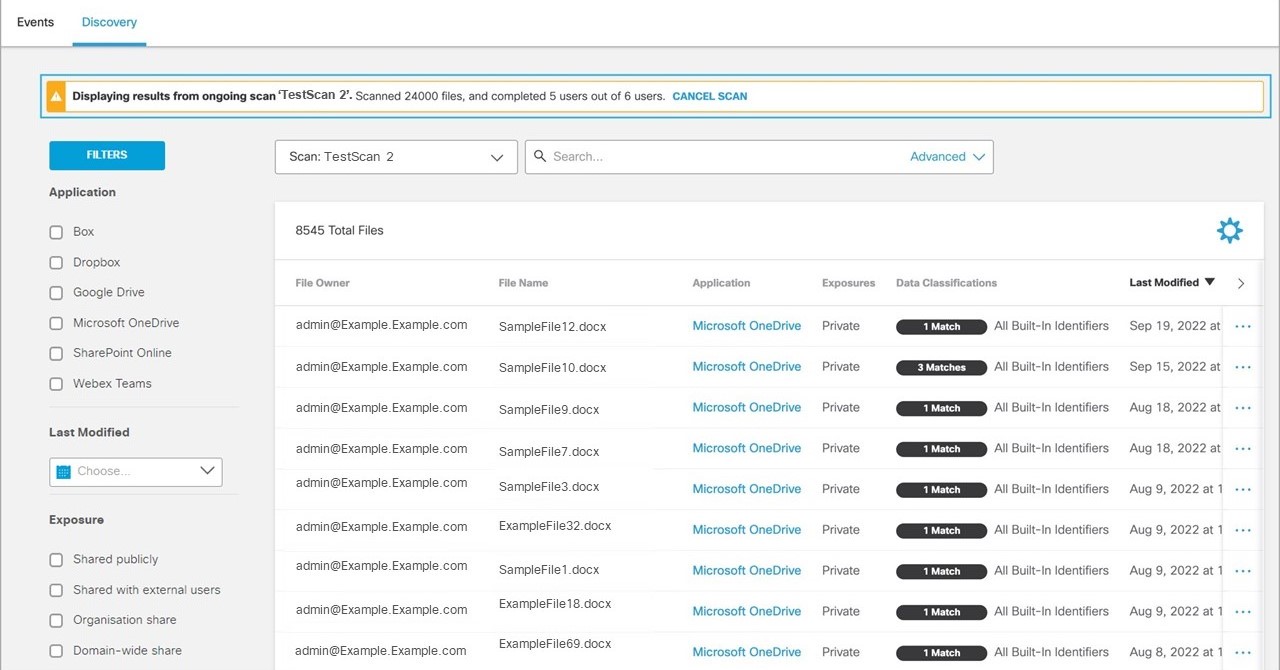Open Microsoft OneDrive link for SampleFile12.docx
This screenshot has height=670, width=1280.
747,326
